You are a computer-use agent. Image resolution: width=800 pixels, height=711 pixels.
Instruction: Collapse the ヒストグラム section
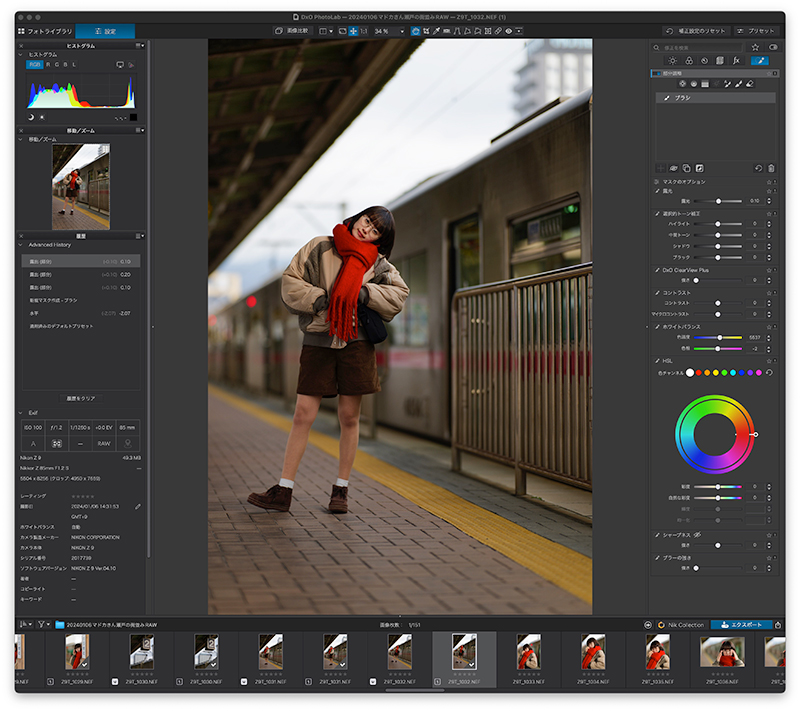coord(20,54)
